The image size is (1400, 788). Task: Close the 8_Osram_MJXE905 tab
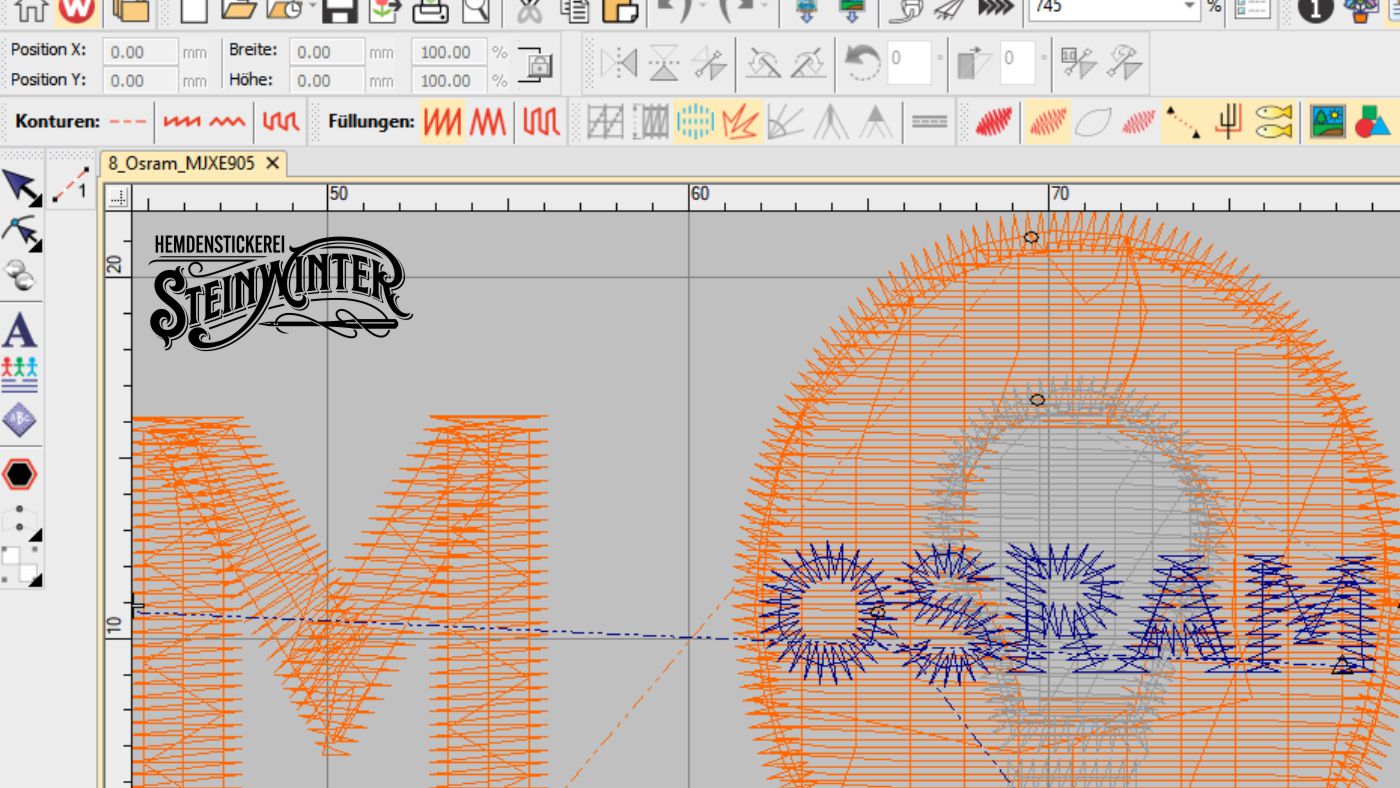tap(272, 163)
